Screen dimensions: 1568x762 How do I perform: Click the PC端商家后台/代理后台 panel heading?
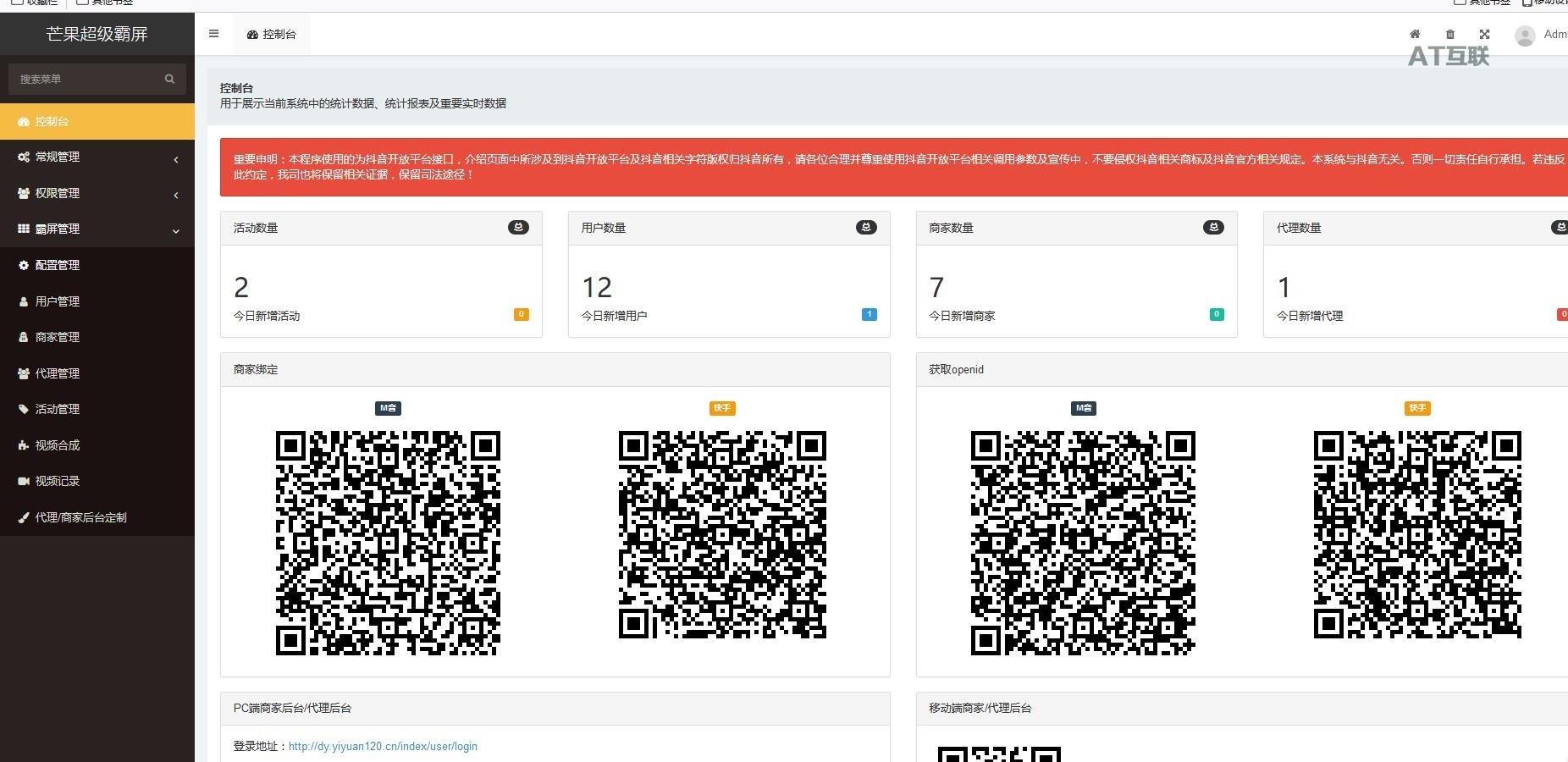coord(292,709)
